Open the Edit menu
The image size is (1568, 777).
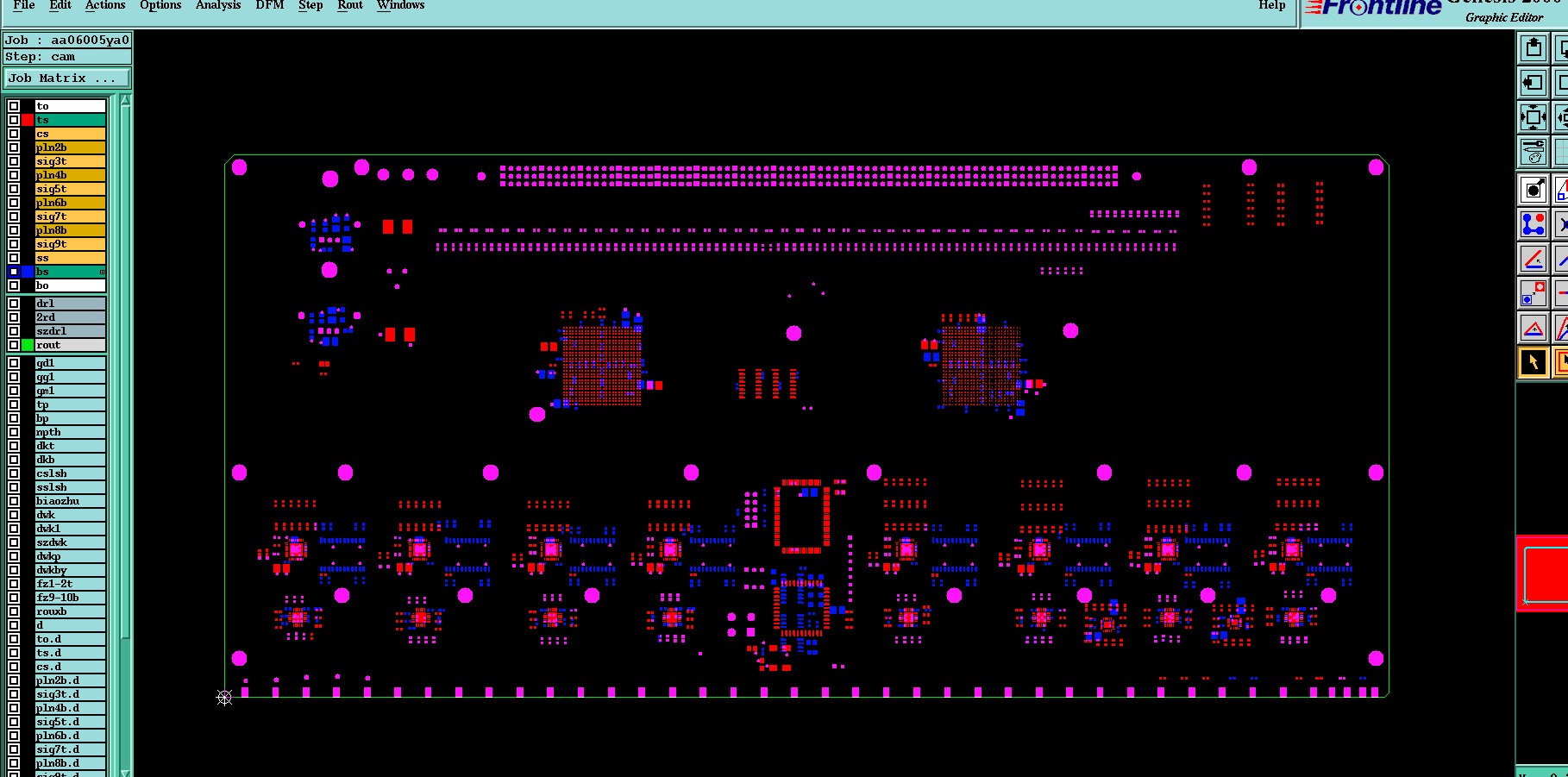(60, 5)
